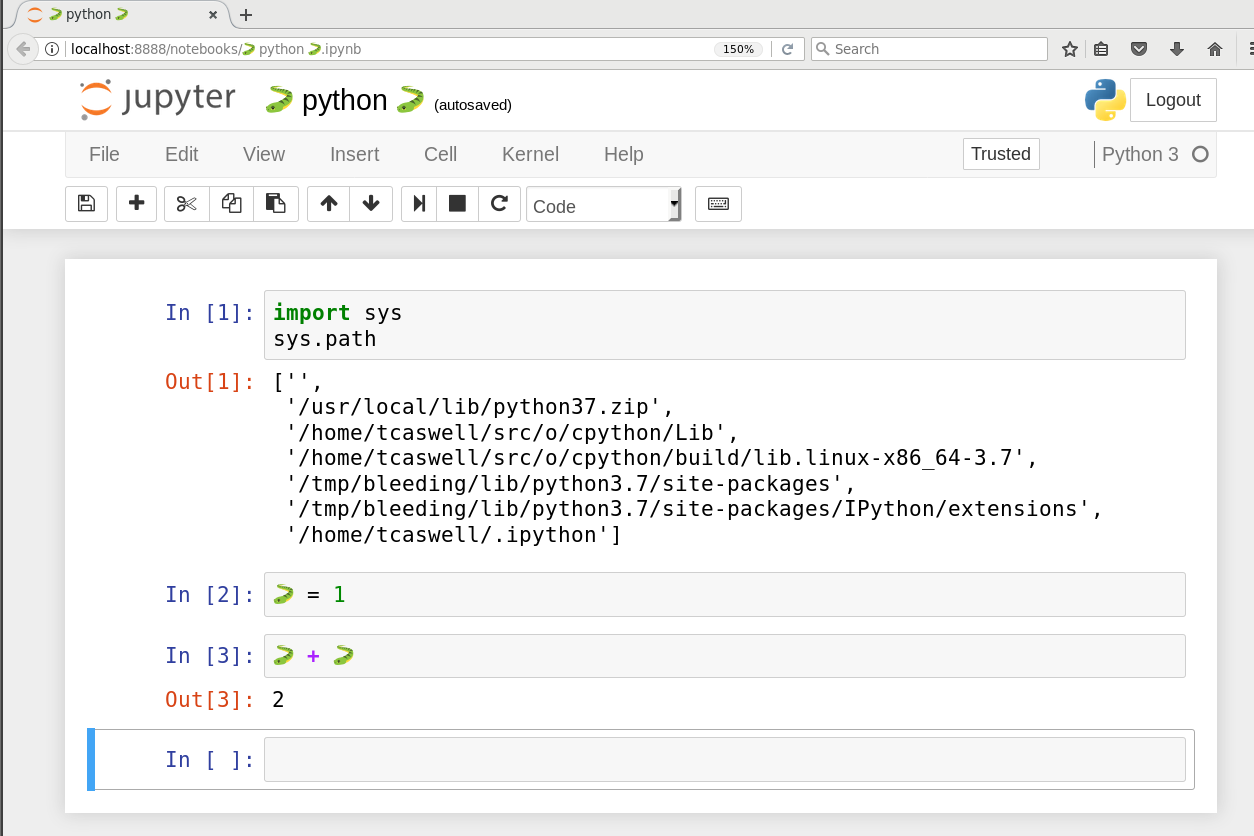Click the '/usr/local/lib/python37.zip' output line
This screenshot has height=836, width=1254.
(481, 407)
